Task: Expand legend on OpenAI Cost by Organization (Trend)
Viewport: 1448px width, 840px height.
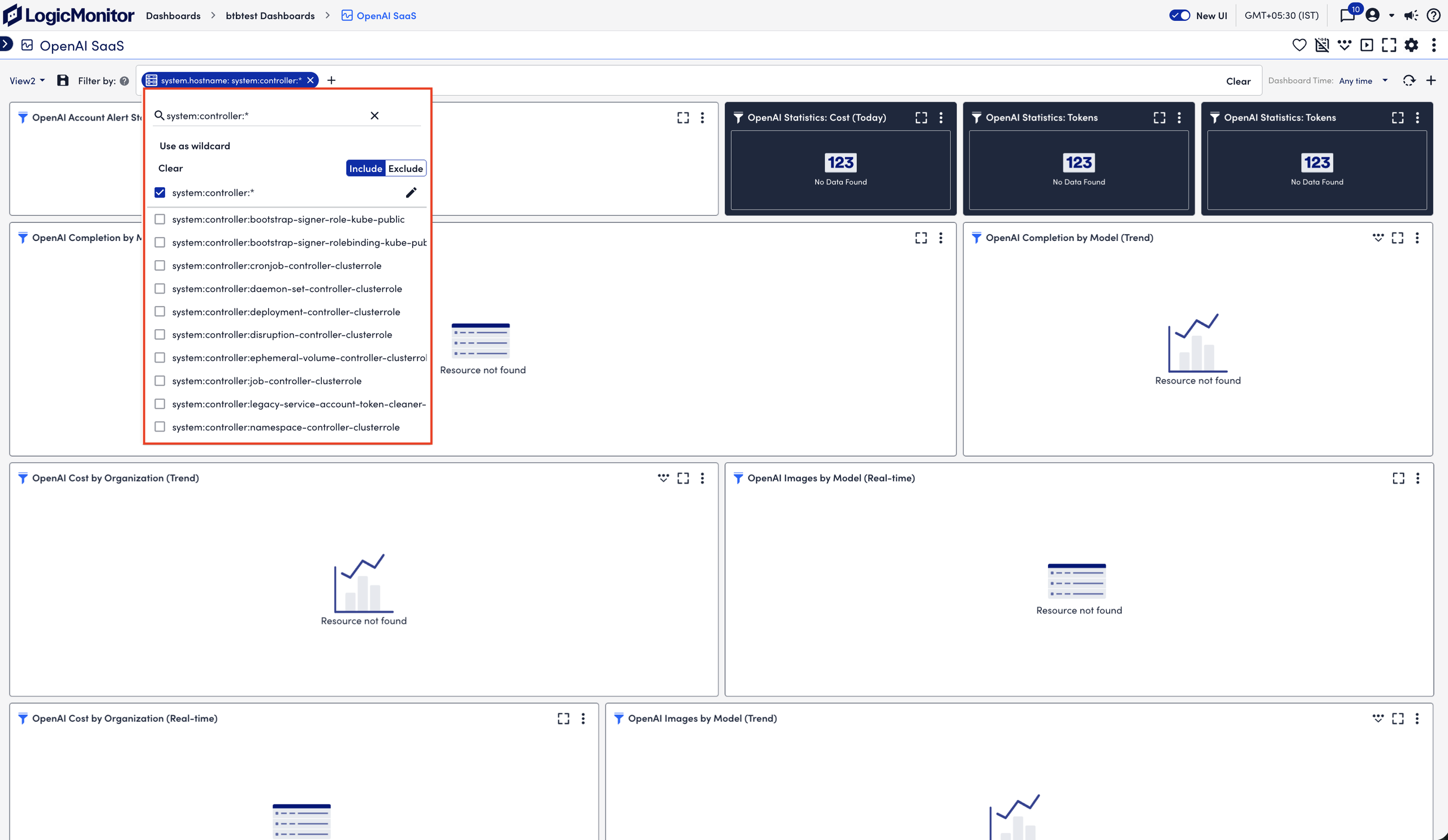Action: [x=663, y=477]
